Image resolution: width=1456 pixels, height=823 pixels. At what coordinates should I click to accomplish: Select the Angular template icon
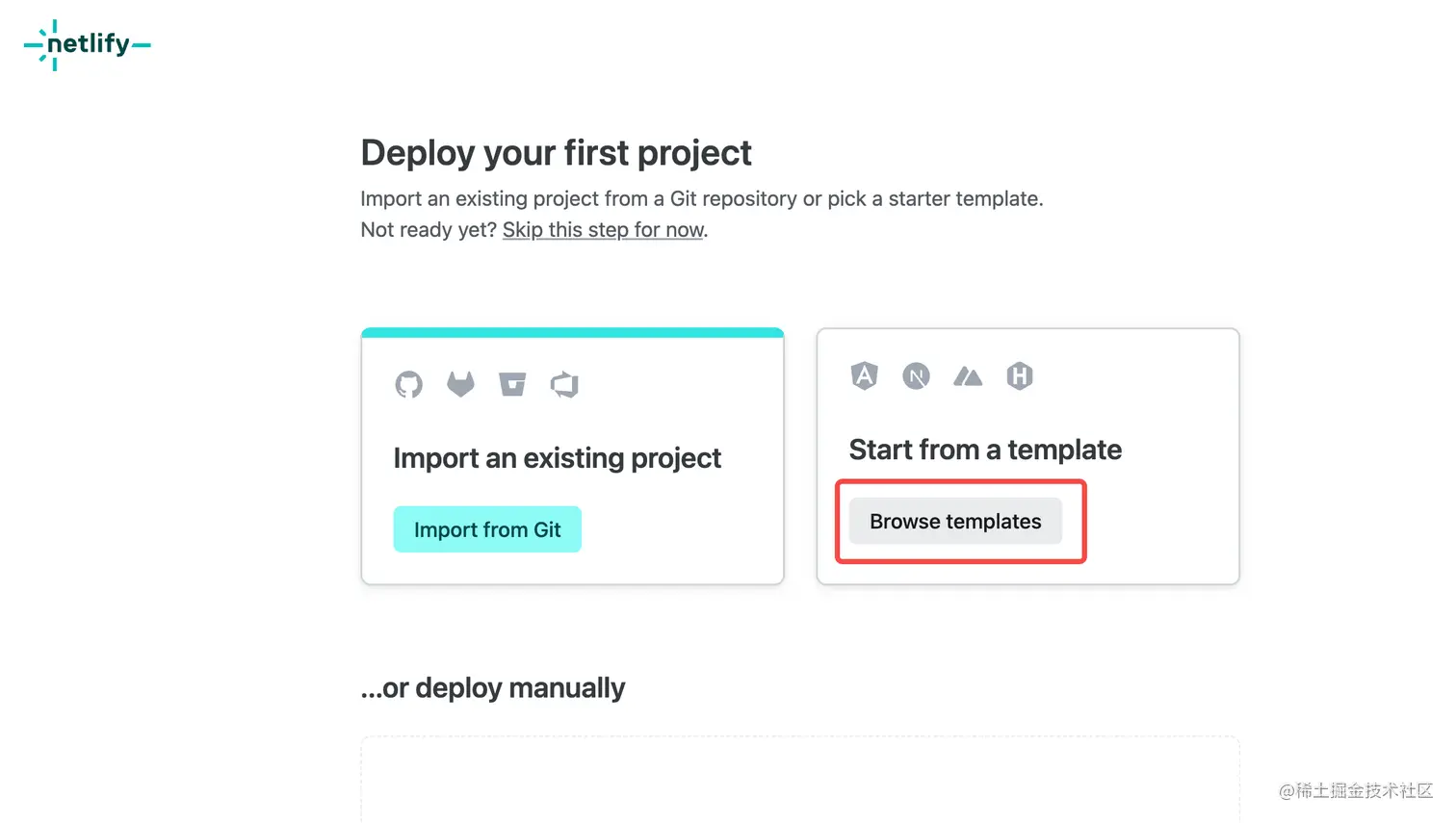[x=865, y=376]
